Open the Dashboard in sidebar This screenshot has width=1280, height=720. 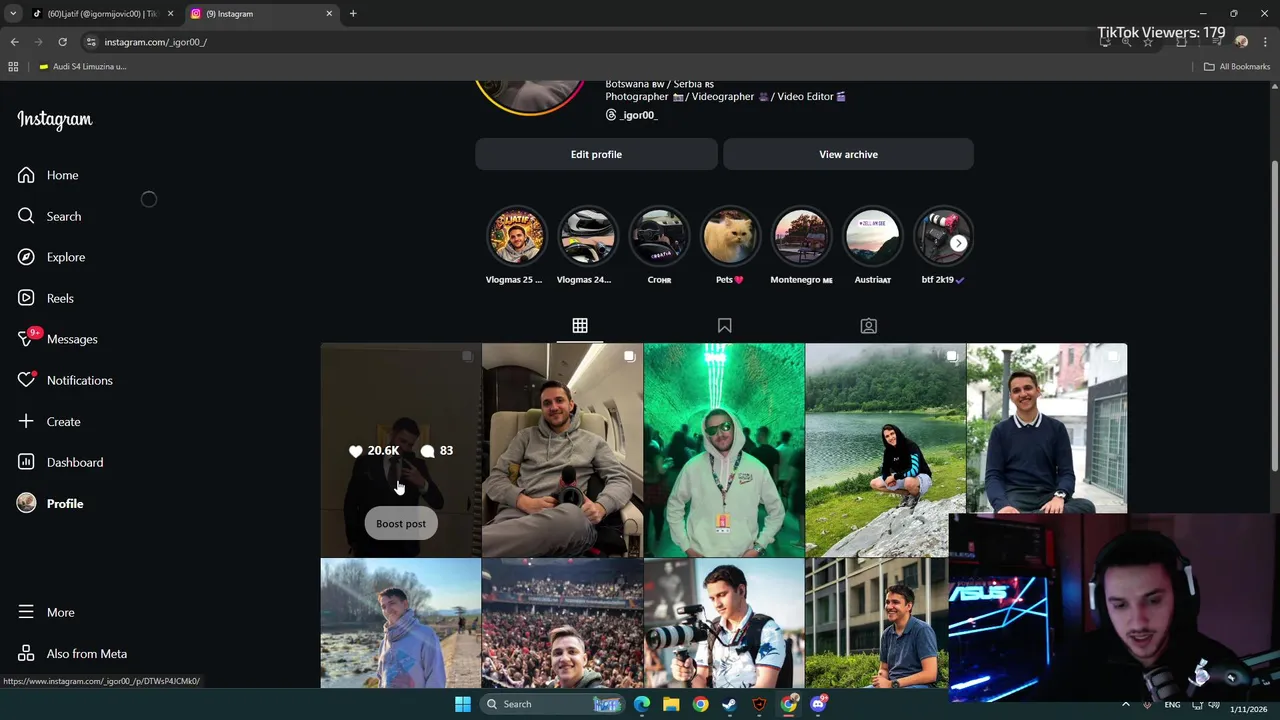click(x=60, y=462)
